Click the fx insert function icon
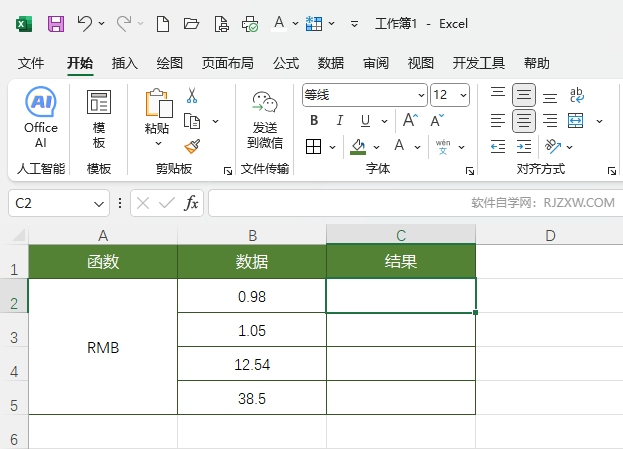623x449 pixels. pyautogui.click(x=191, y=203)
